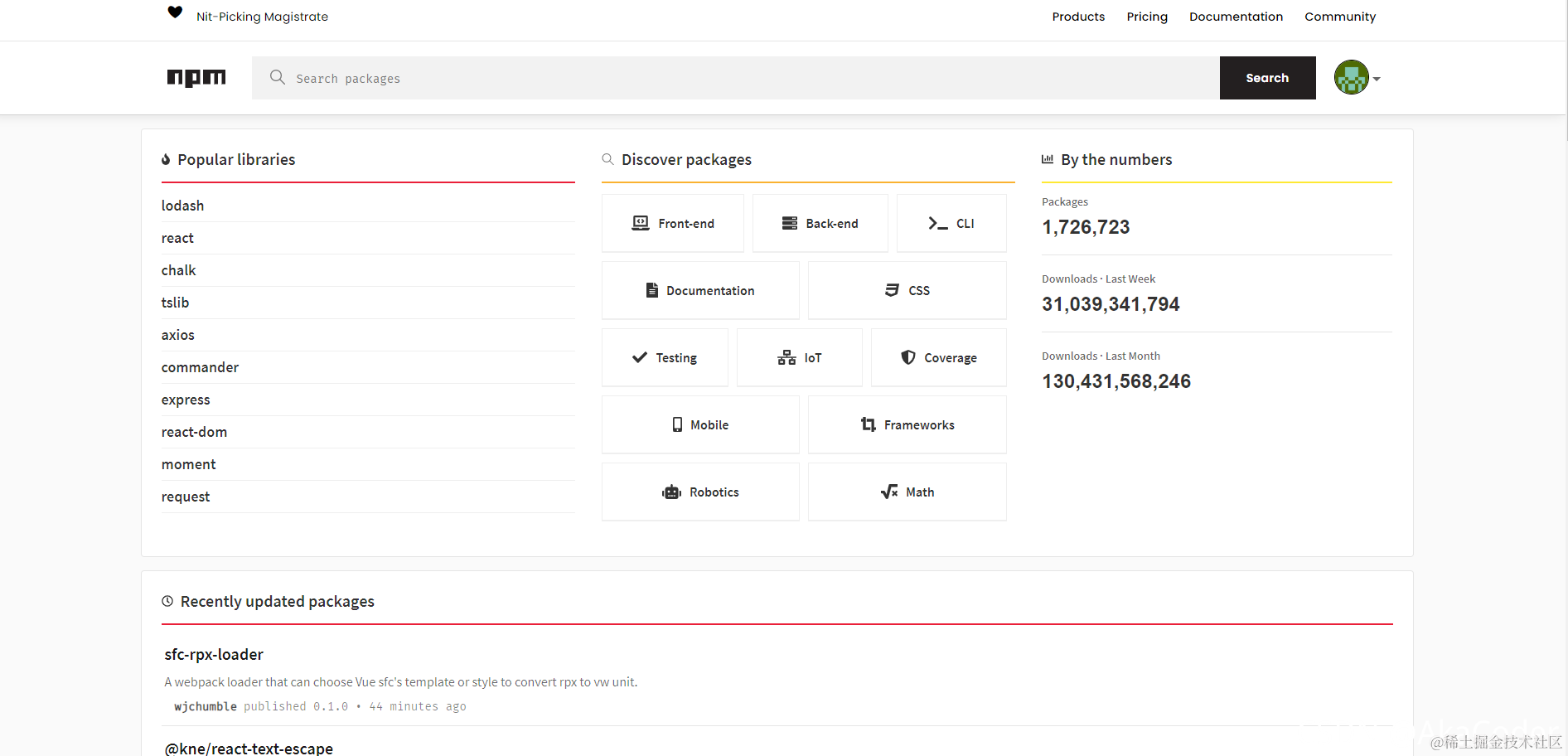Open the chalk library
1568x756 pixels.
point(178,270)
